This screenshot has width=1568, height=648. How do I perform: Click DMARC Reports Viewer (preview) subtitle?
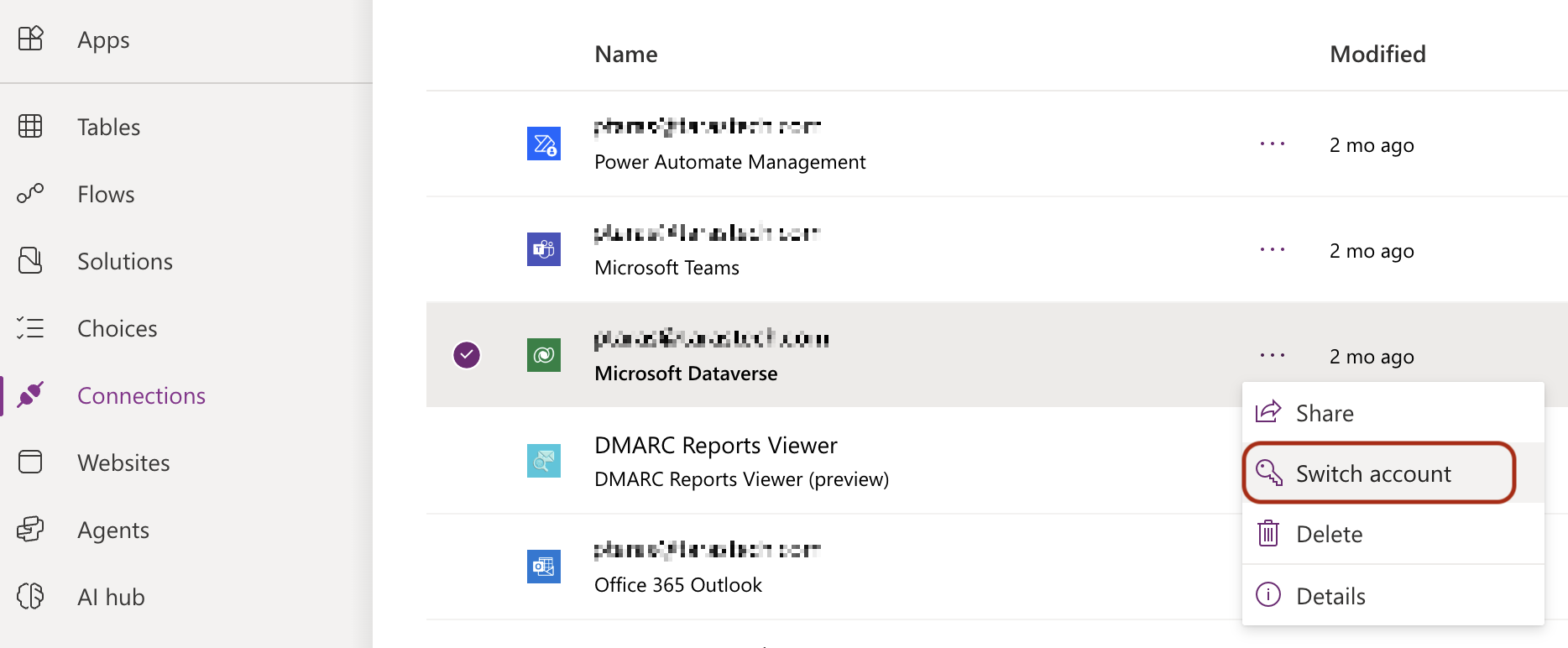click(x=741, y=479)
